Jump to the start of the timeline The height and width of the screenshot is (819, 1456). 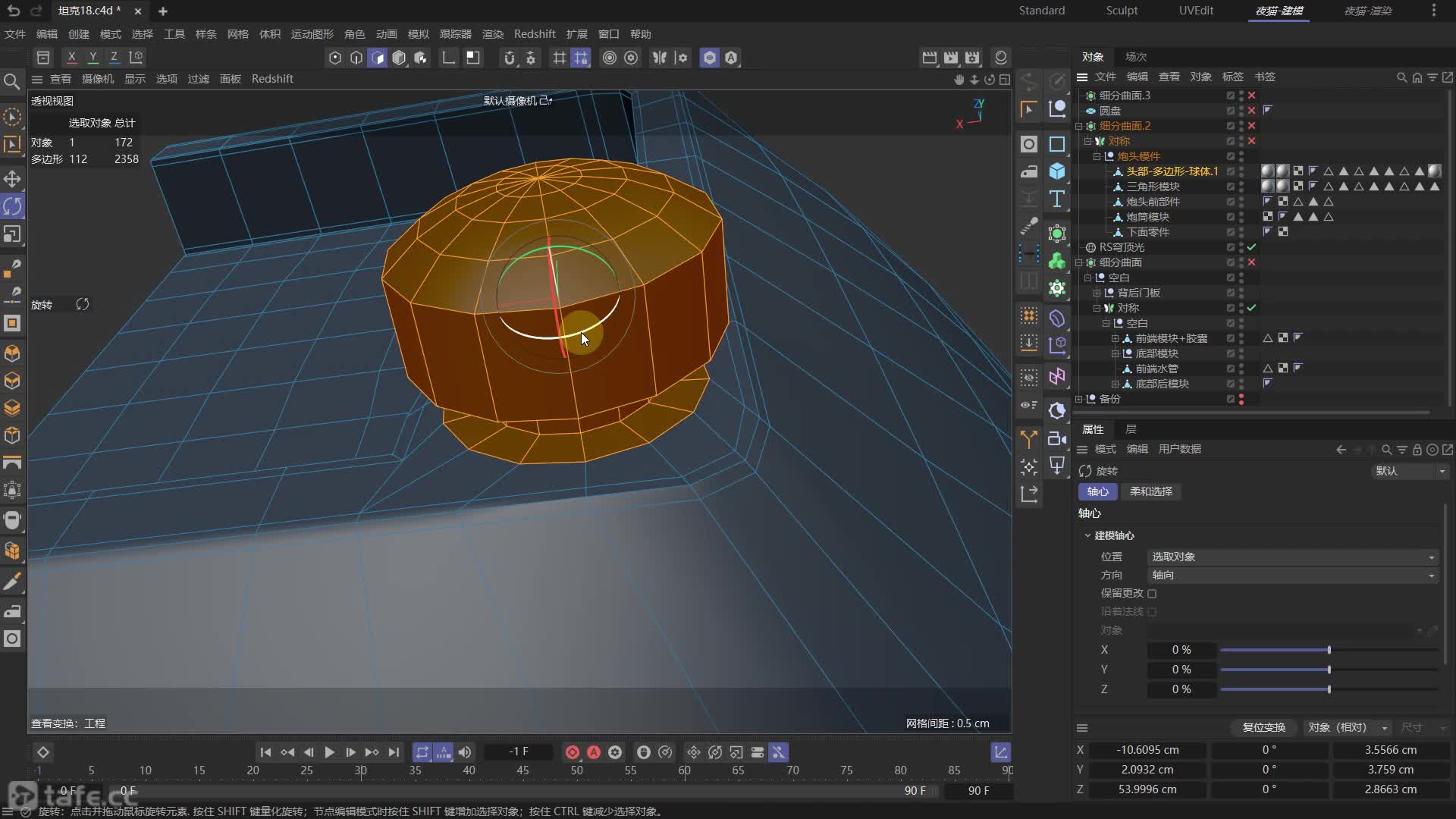[x=265, y=752]
